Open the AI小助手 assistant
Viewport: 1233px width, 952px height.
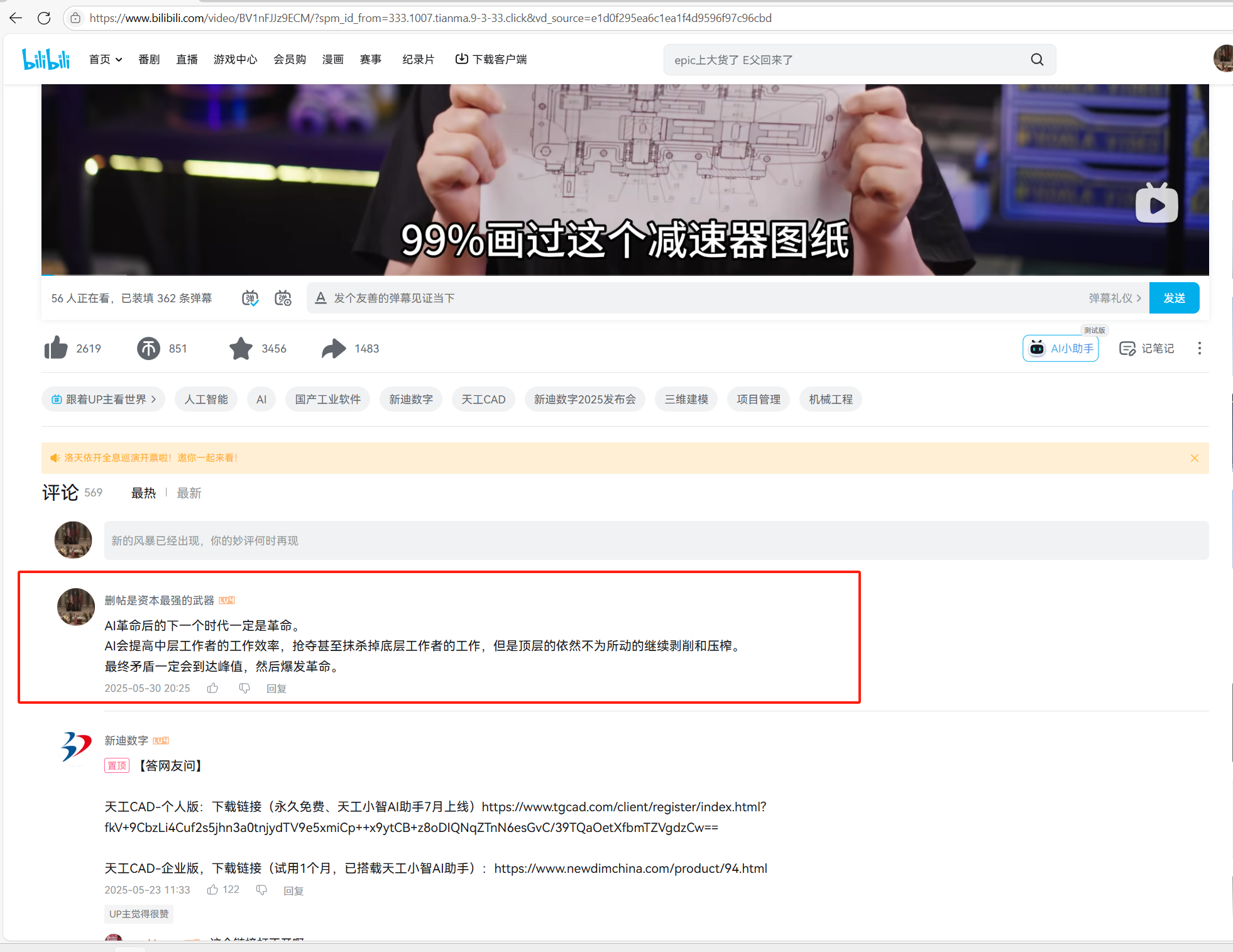tap(1061, 348)
